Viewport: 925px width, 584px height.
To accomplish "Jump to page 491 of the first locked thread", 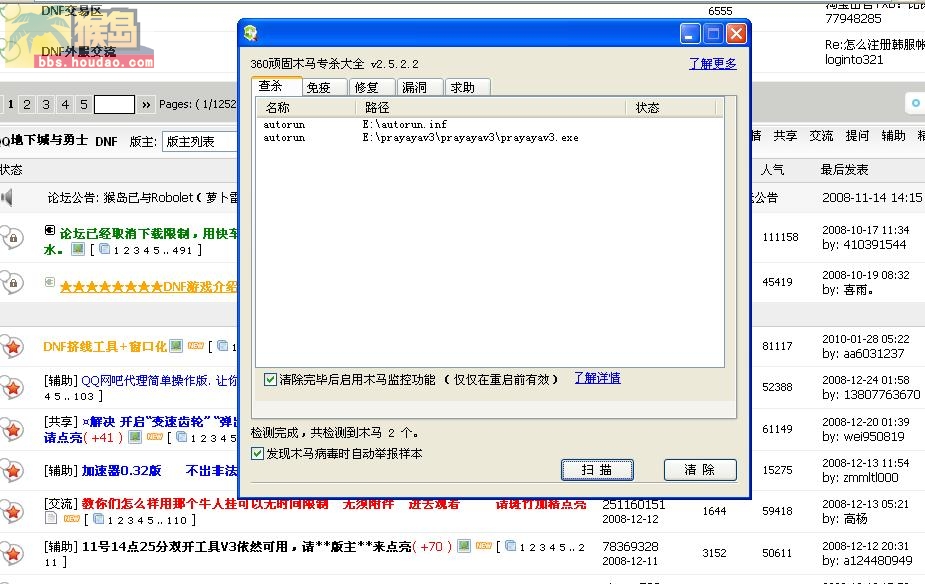I will [x=182, y=251].
